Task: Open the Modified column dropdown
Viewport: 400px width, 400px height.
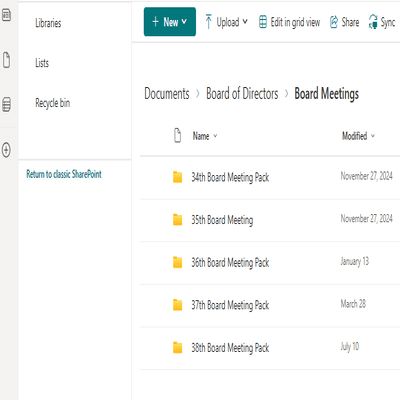Action: [373, 136]
